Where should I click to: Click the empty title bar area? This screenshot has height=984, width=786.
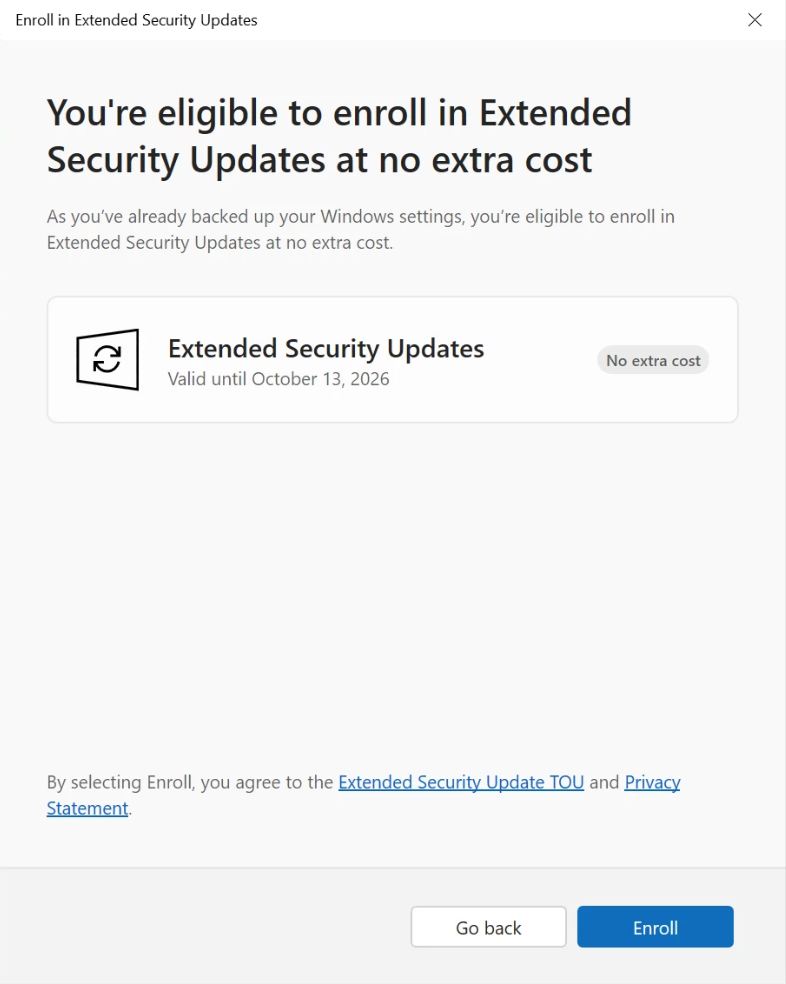point(500,20)
